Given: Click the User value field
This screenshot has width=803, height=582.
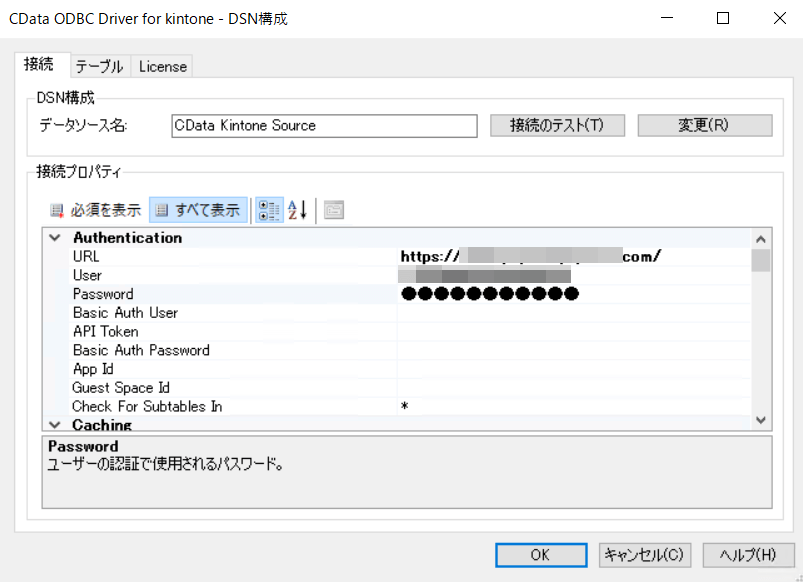Looking at the screenshot, I should [x=574, y=276].
